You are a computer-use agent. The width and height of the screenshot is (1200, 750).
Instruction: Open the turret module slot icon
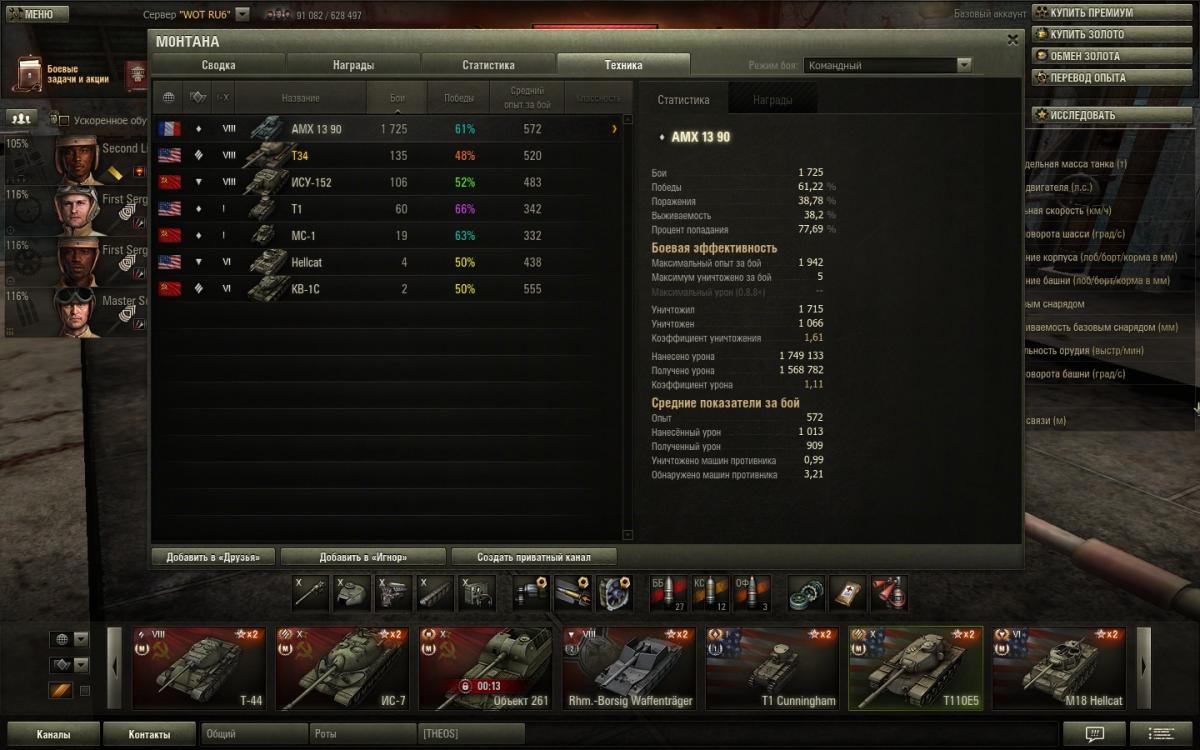352,593
